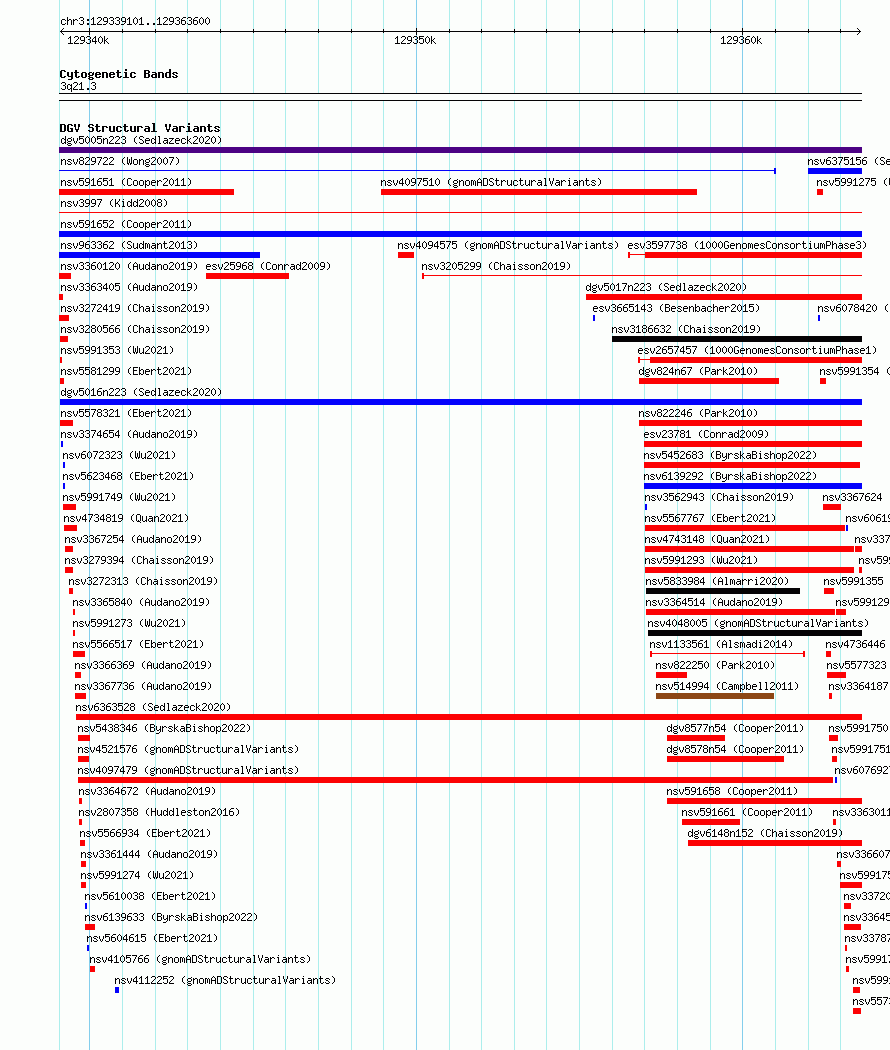890x1050 pixels.
Task: Select nsv2807358 (Huddleston2016) variant
Action: [159, 812]
